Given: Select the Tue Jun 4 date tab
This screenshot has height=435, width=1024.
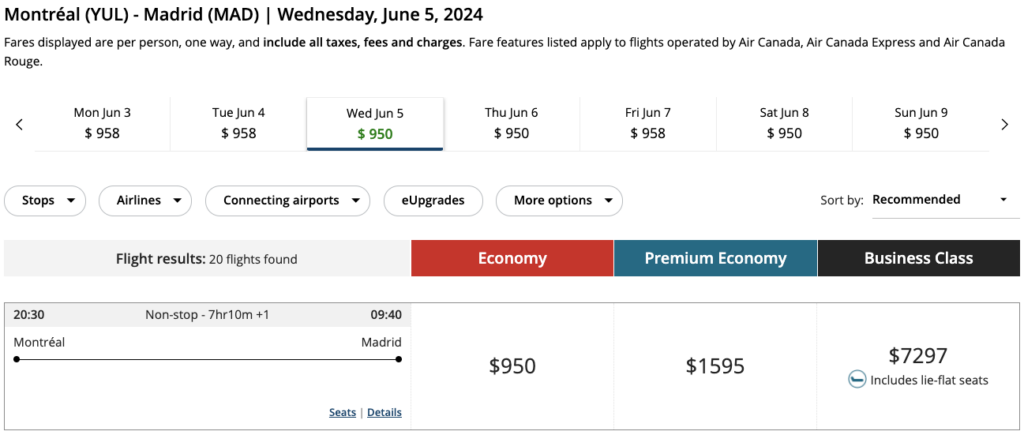Looking at the screenshot, I should click(x=238, y=123).
